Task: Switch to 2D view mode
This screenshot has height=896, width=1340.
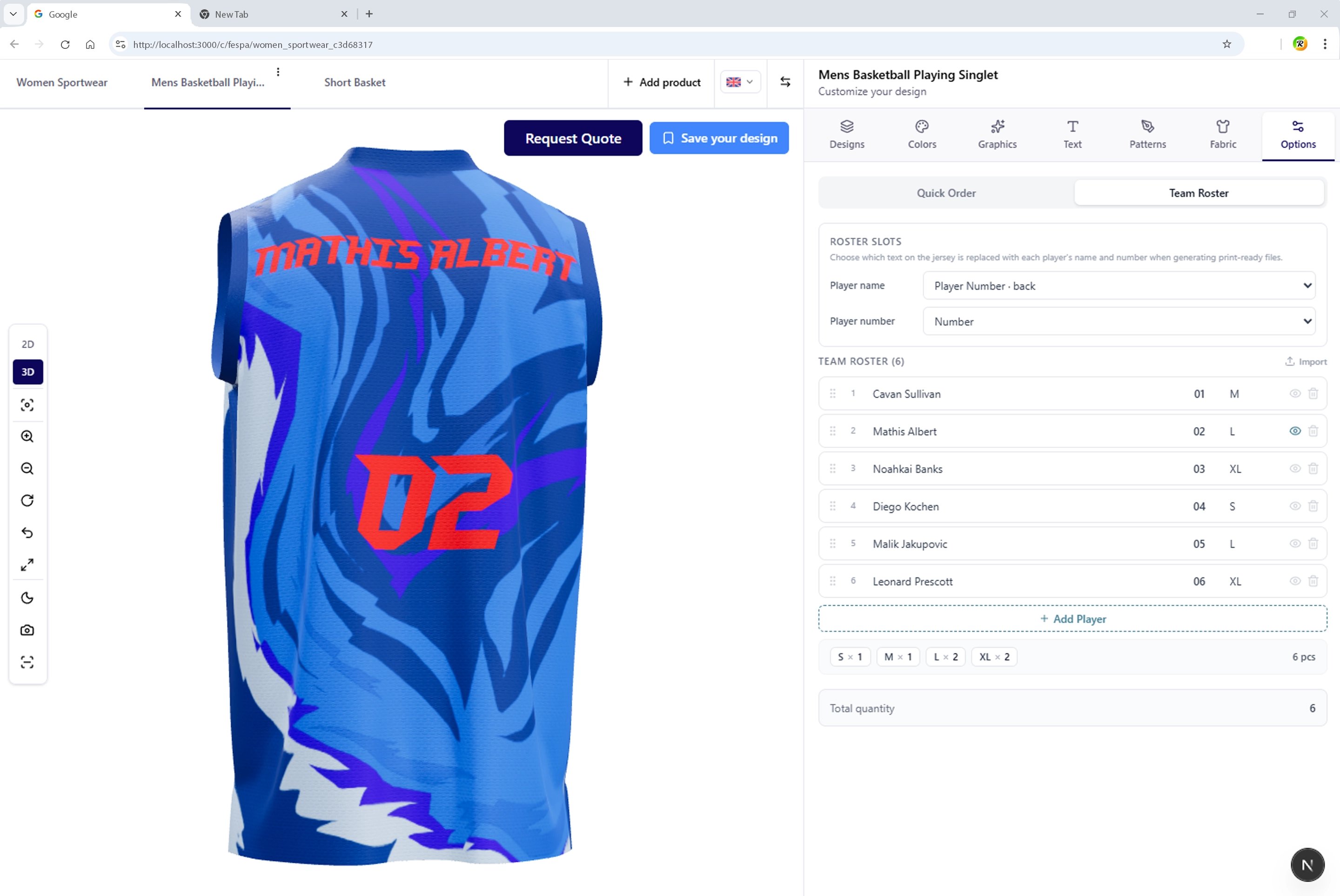Action: [27, 344]
